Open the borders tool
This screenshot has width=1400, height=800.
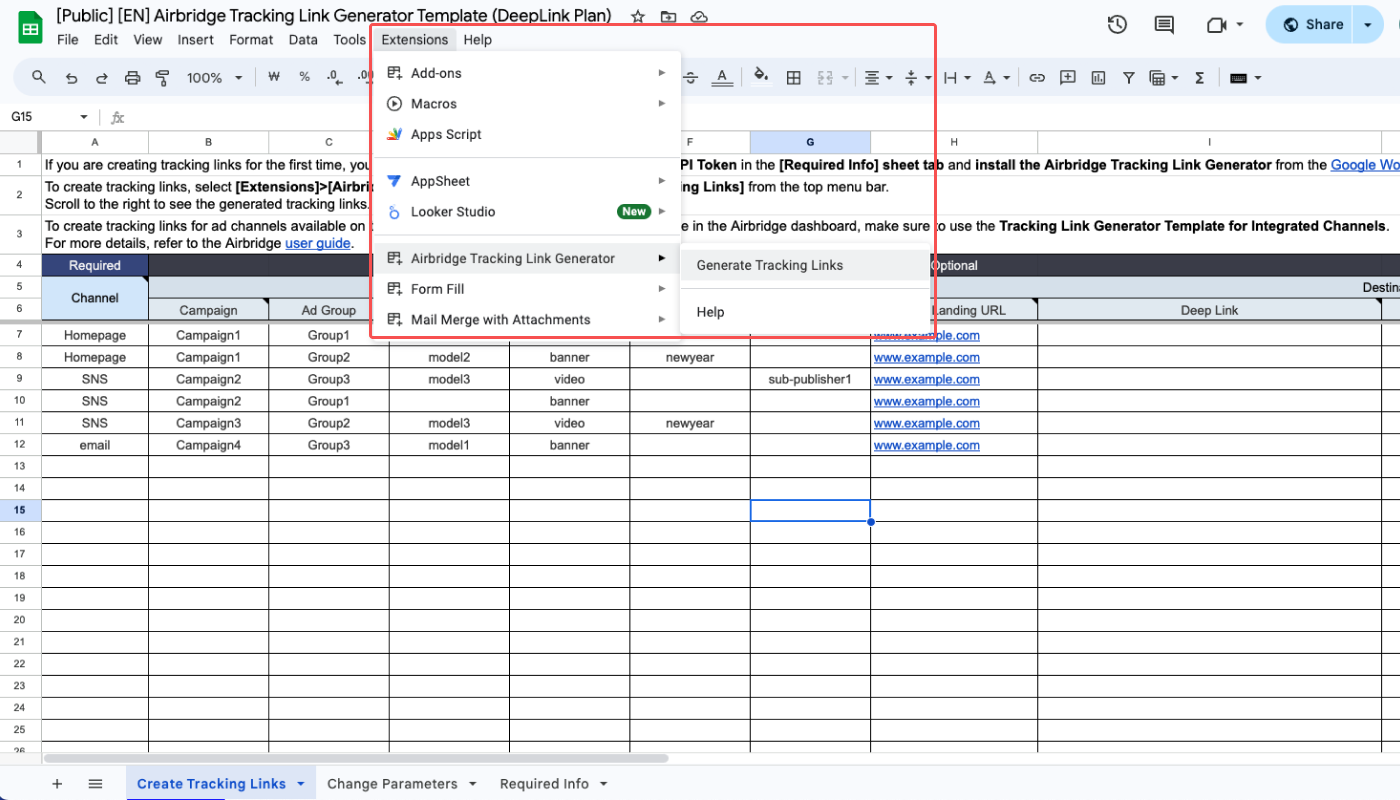[x=793, y=77]
